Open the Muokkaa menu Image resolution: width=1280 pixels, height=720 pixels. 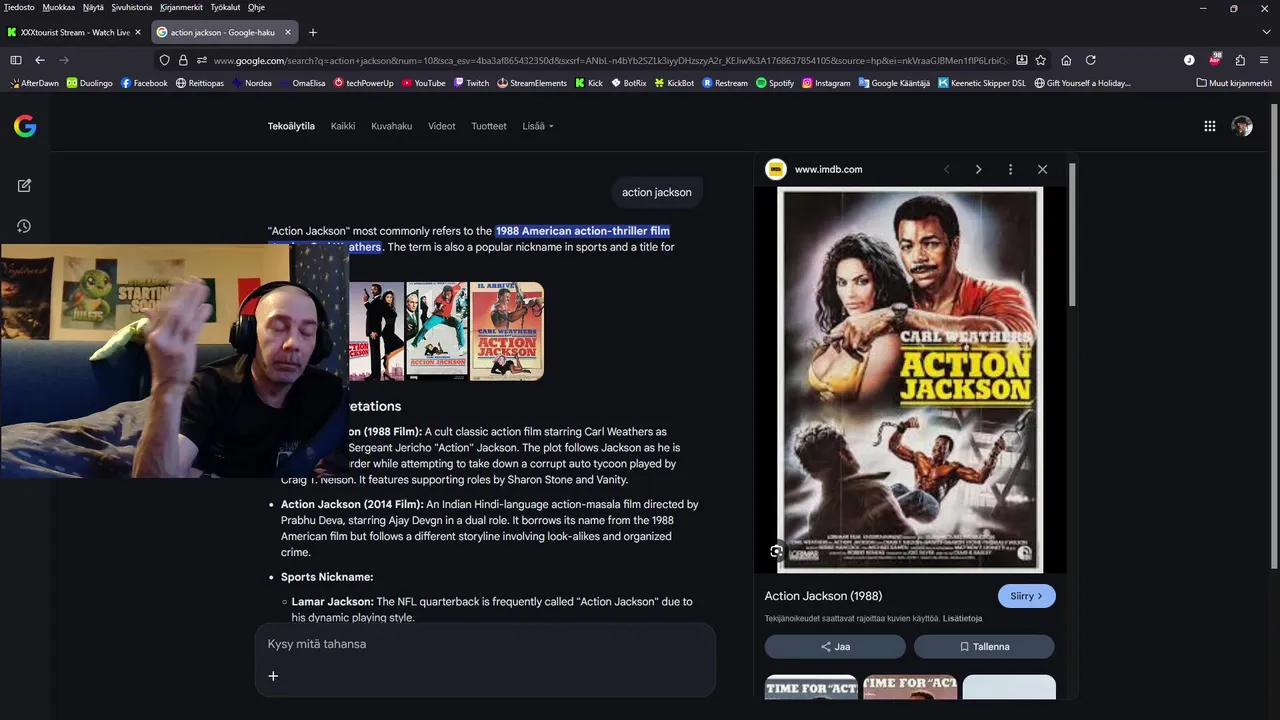(x=59, y=7)
